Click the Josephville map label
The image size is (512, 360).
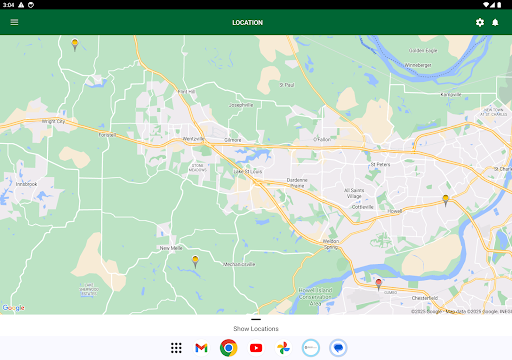click(x=241, y=105)
